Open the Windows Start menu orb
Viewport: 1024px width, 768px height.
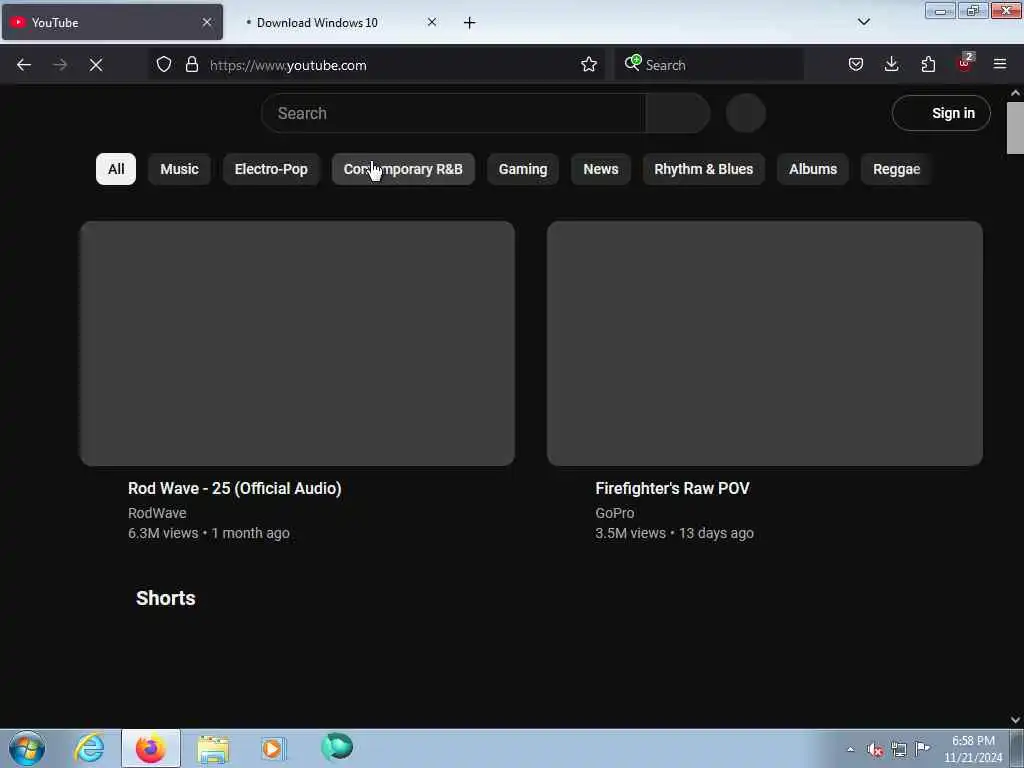click(27, 748)
